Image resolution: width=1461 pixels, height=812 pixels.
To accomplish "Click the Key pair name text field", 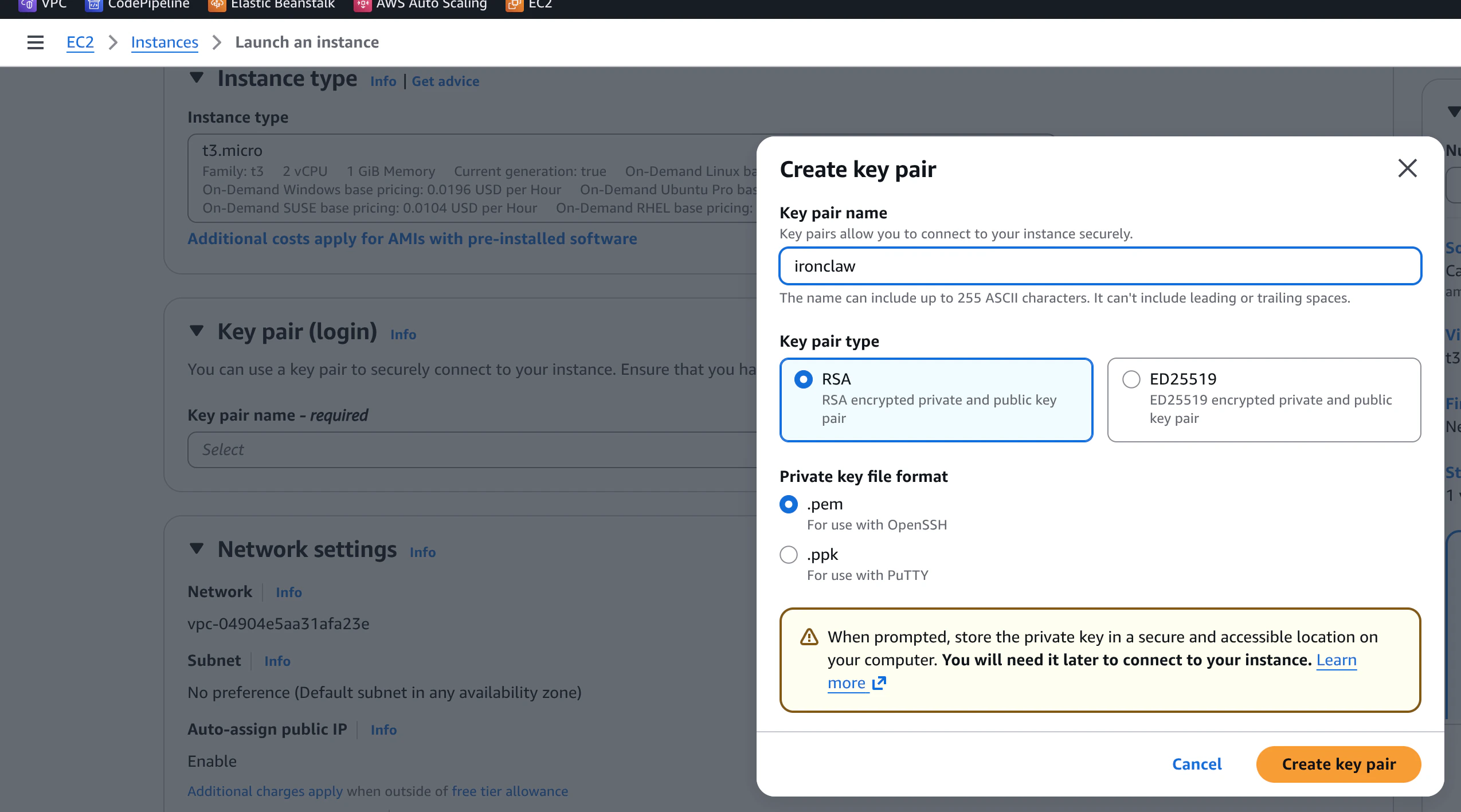I will pyautogui.click(x=1100, y=266).
